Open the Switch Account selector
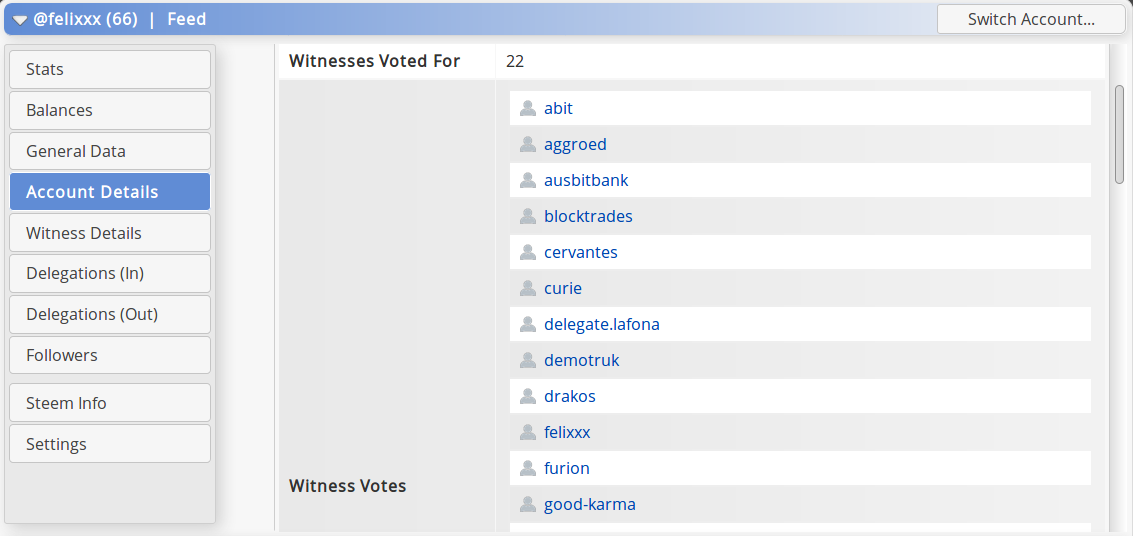Image resolution: width=1133 pixels, height=536 pixels. [1031, 19]
